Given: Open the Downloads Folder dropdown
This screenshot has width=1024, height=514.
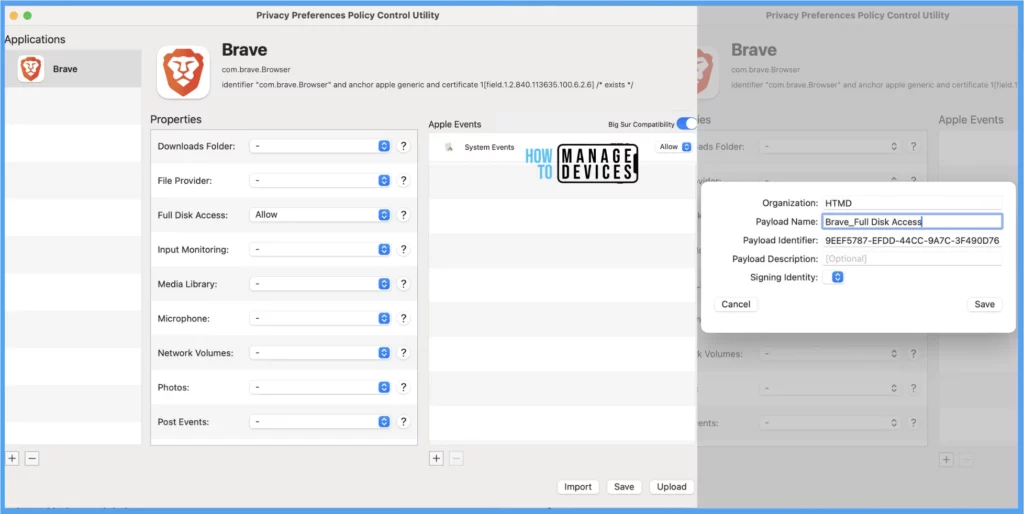Looking at the screenshot, I should 320,146.
